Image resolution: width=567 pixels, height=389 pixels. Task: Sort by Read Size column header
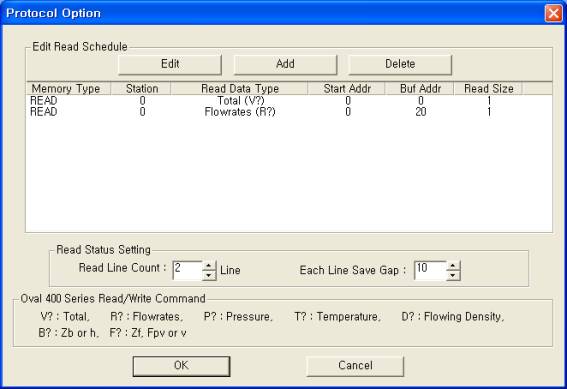(x=488, y=89)
